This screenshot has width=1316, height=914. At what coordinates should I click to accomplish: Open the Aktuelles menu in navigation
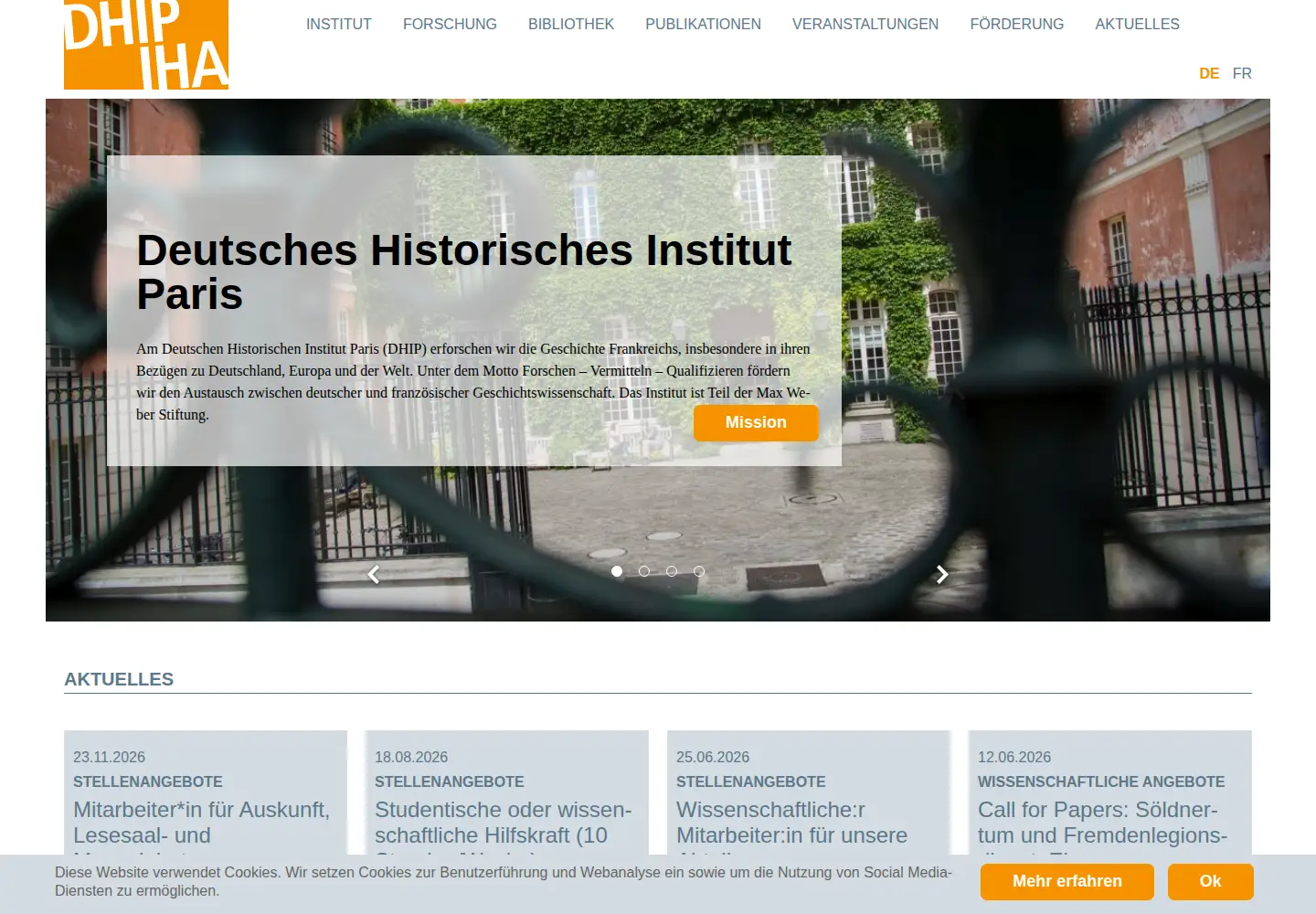click(1137, 25)
